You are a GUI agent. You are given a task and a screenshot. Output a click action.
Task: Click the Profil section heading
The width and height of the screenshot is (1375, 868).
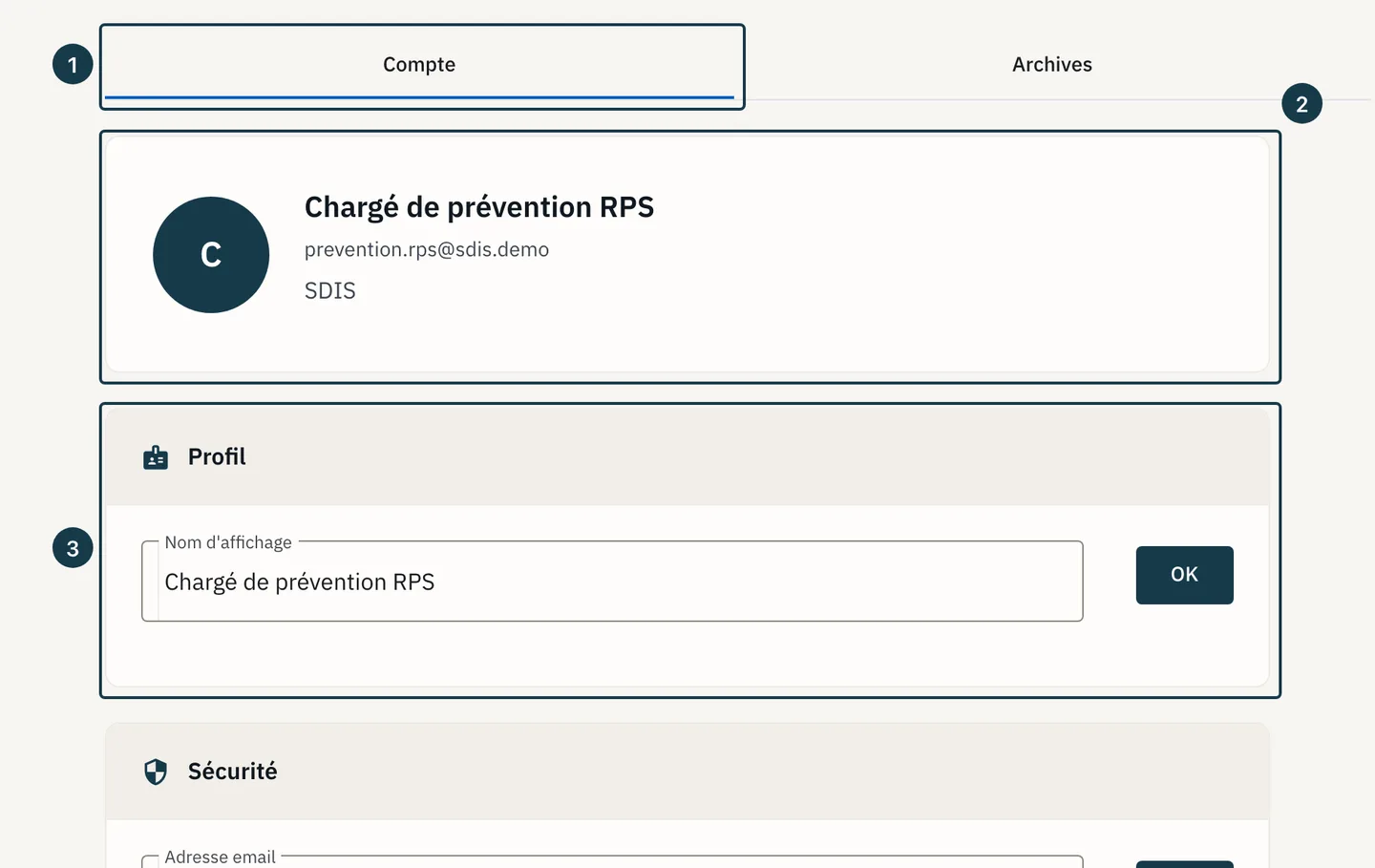[217, 456]
